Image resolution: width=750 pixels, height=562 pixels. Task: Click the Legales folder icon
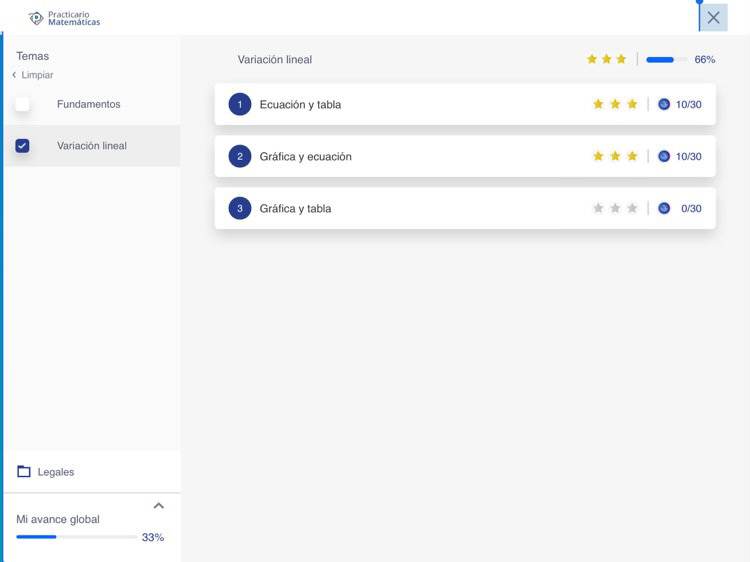(24, 472)
